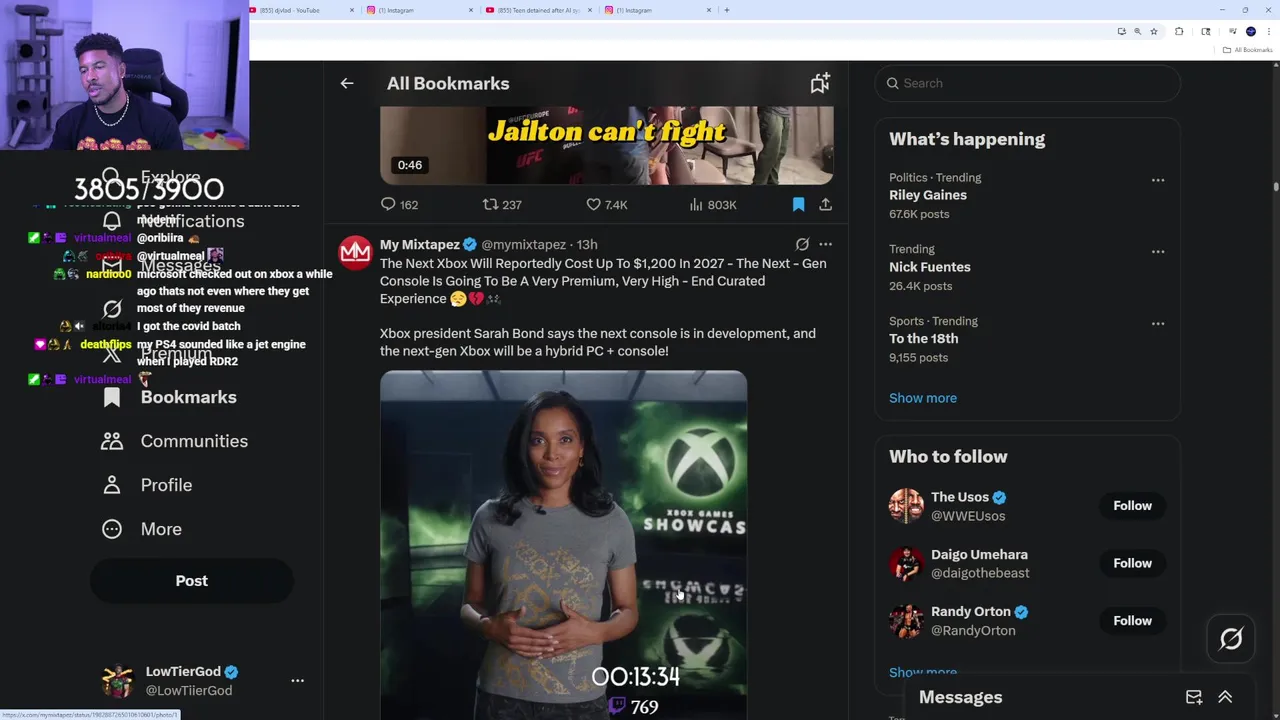The width and height of the screenshot is (1280, 720).
Task: Show more trending topics
Action: coord(923,398)
